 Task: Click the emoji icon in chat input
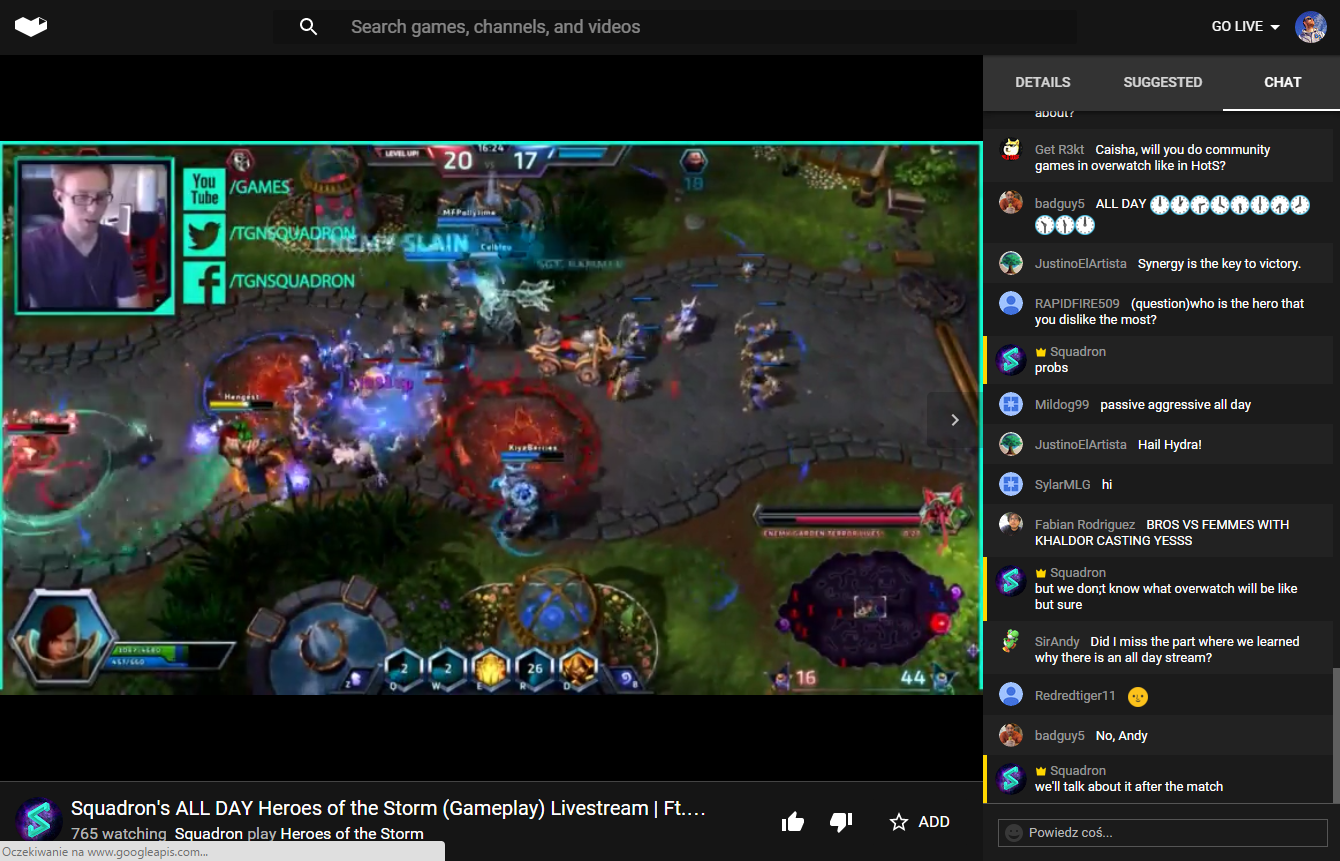coord(1014,833)
